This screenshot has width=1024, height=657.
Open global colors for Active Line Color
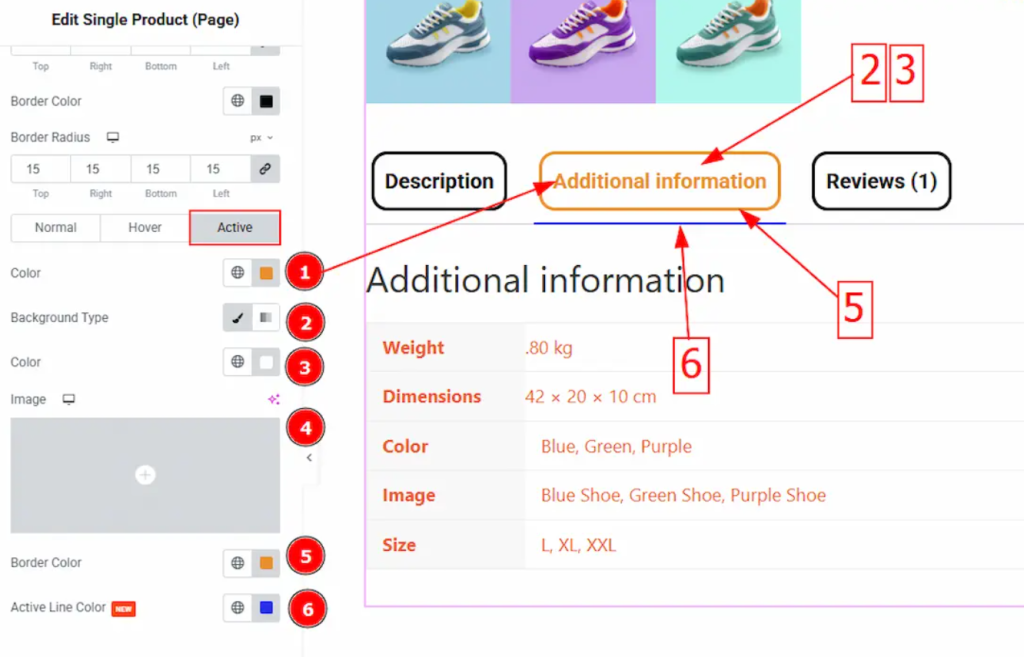[238, 607]
